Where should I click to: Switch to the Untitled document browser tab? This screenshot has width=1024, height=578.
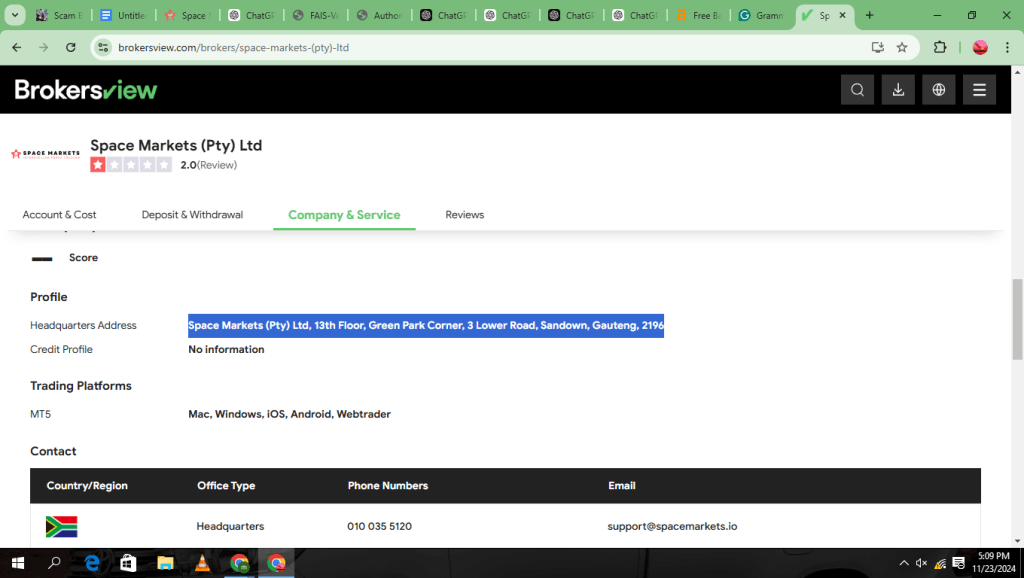(x=123, y=15)
